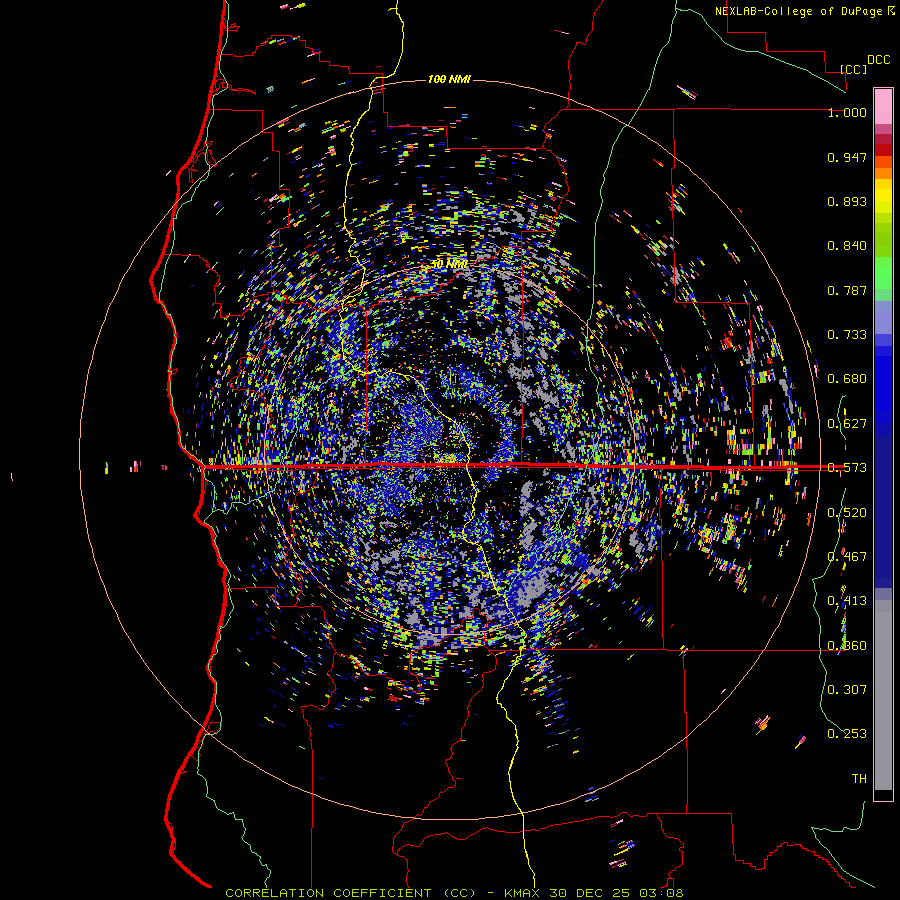900x900 pixels.
Task: Select the 0.840 scale value
Action: pyautogui.click(x=847, y=246)
